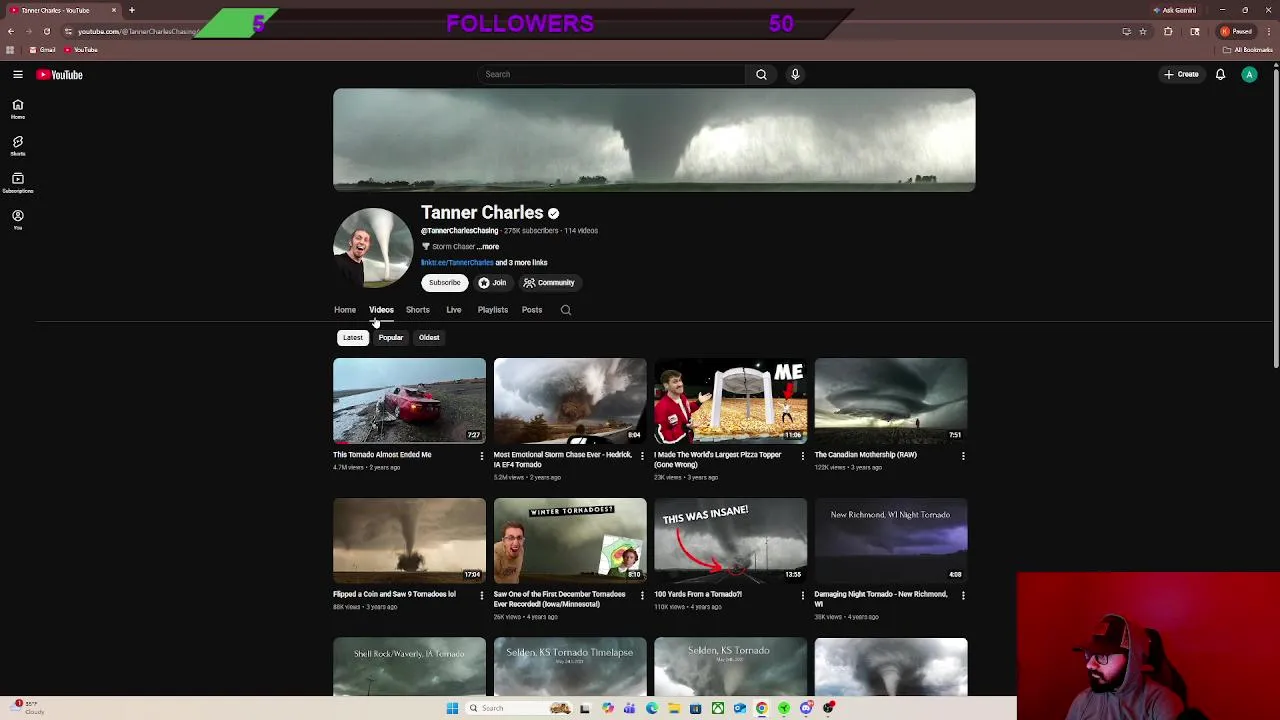Open options menu for 'First December Tornadoes' video
Viewport: 1280px width, 720px height.
642,596
